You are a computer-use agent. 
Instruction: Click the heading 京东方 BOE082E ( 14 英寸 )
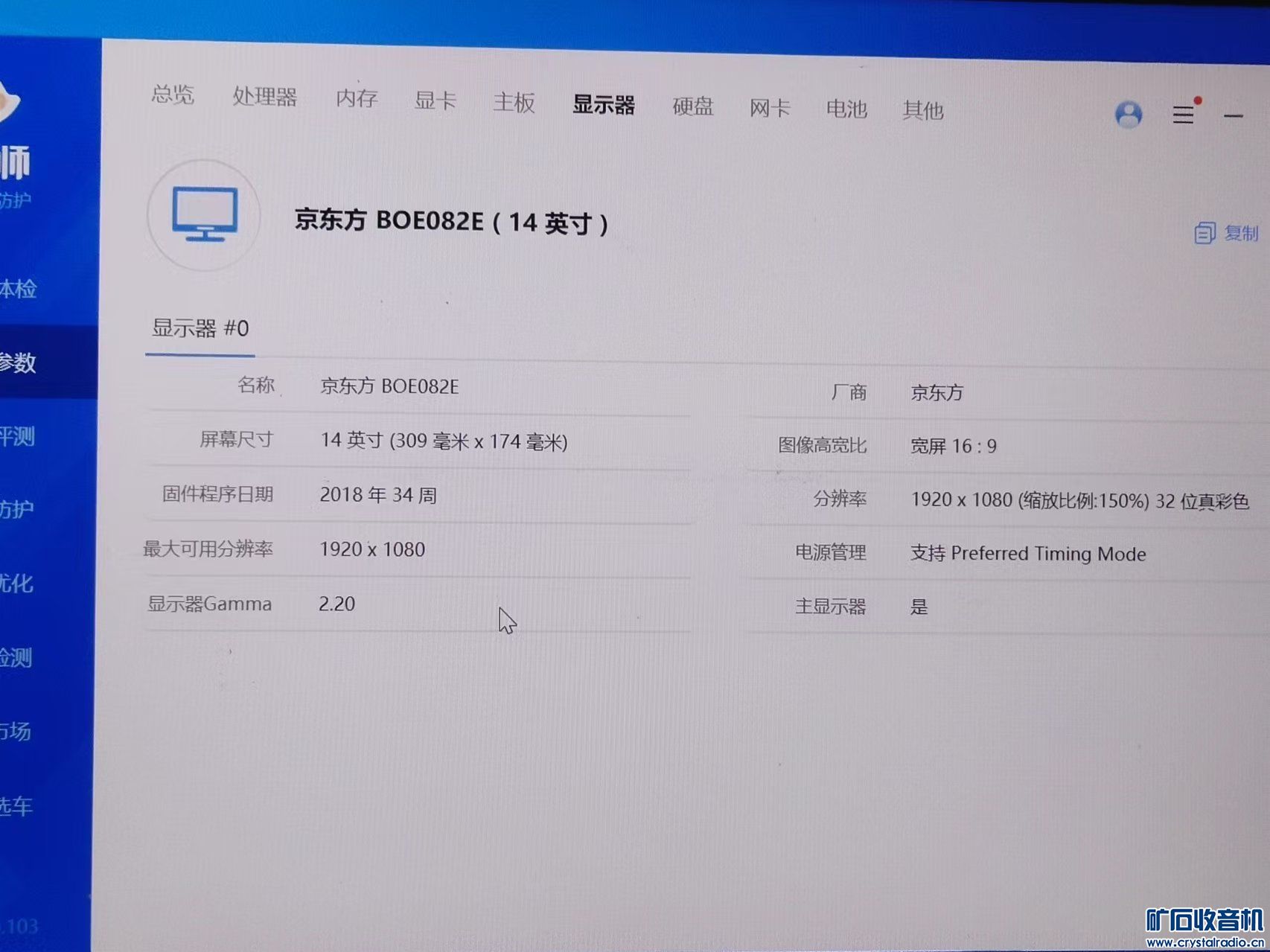click(451, 222)
